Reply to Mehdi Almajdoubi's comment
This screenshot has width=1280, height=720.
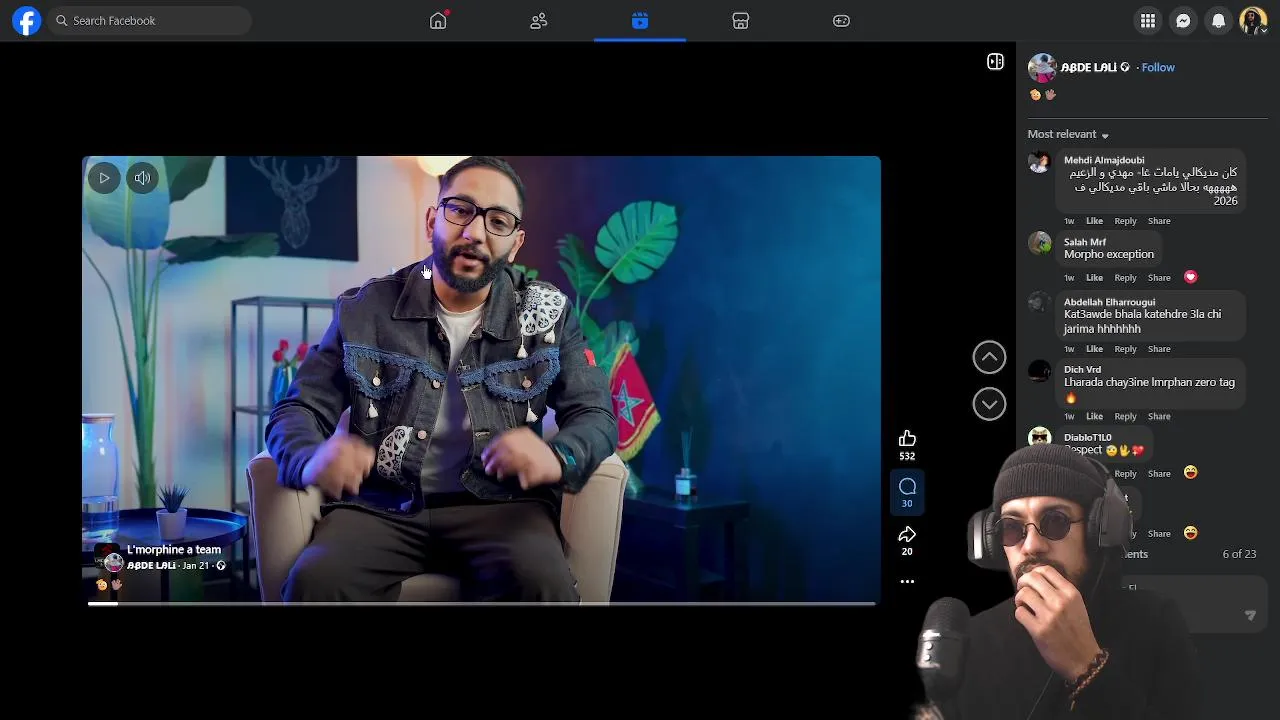(1126, 221)
